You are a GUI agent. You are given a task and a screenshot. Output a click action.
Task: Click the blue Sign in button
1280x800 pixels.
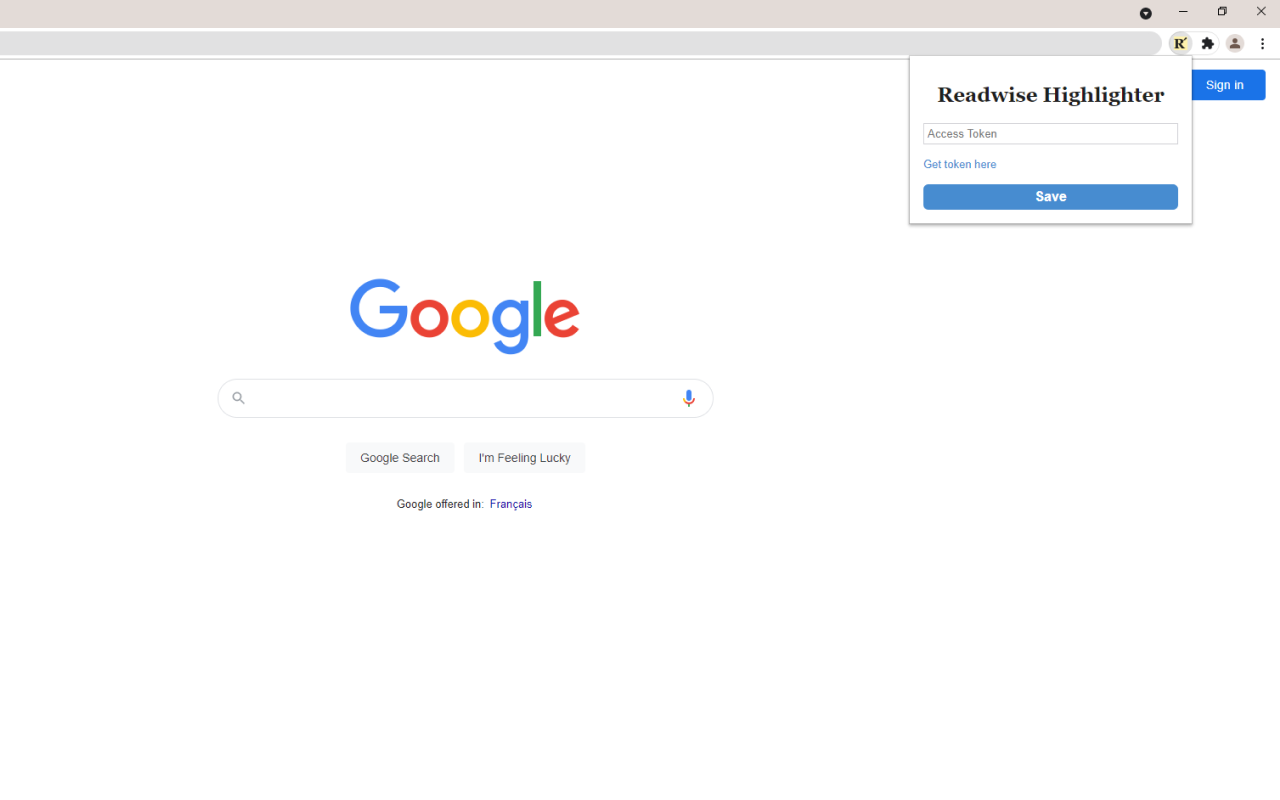point(1225,85)
